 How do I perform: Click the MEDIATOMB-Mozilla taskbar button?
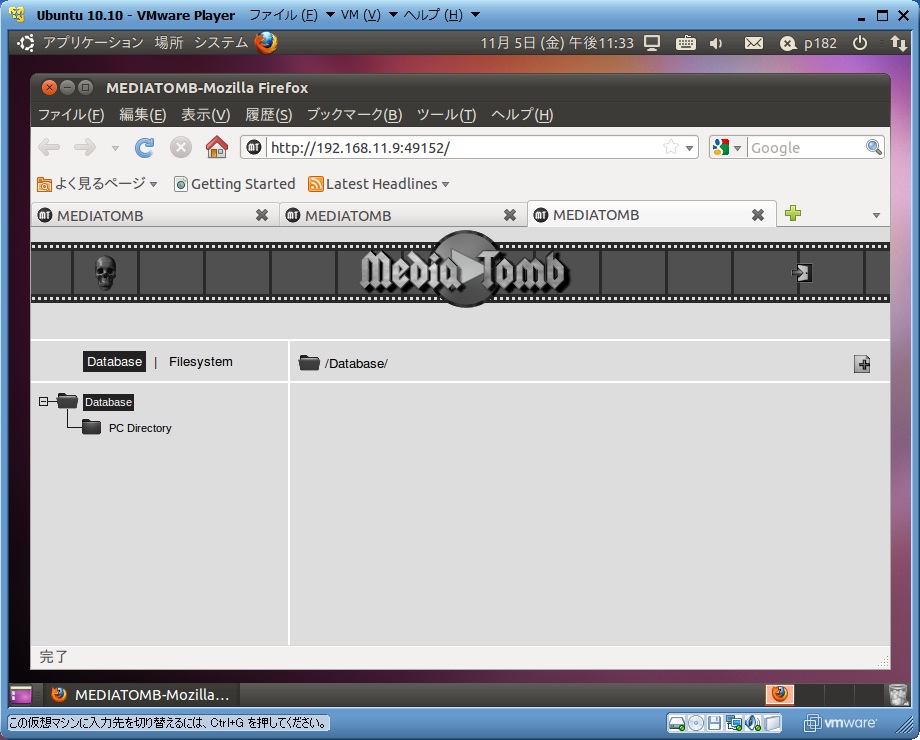pos(140,695)
